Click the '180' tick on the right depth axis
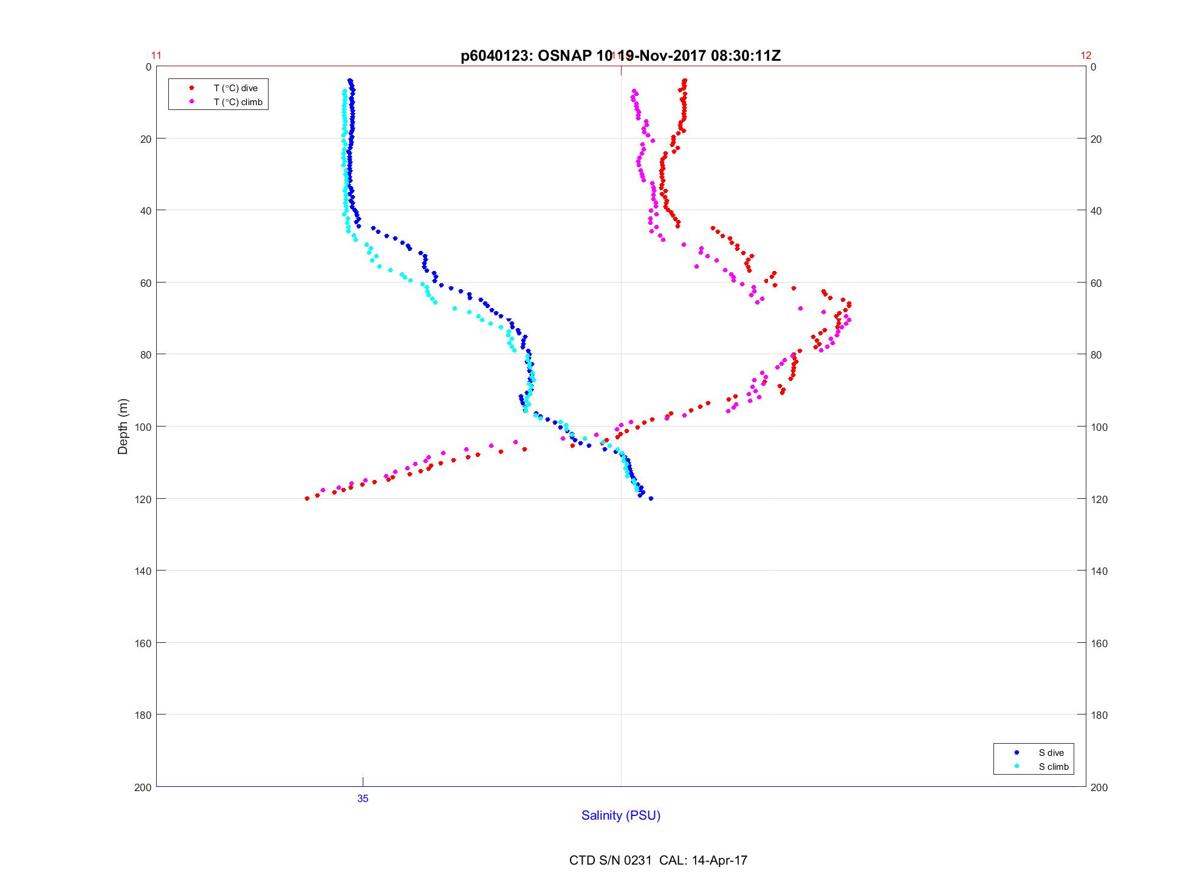 pyautogui.click(x=1100, y=715)
